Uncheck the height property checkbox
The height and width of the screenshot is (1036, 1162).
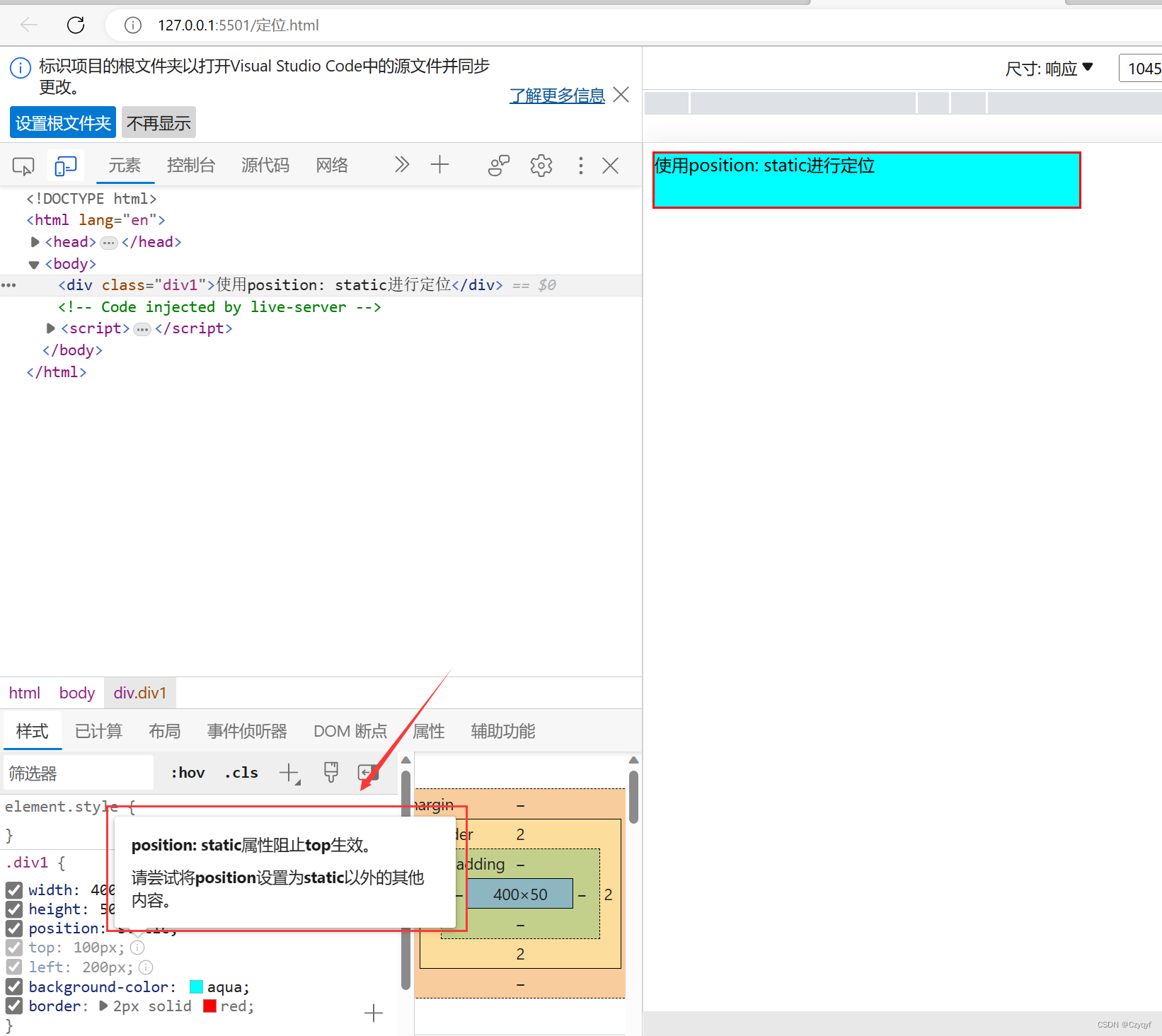[x=14, y=909]
